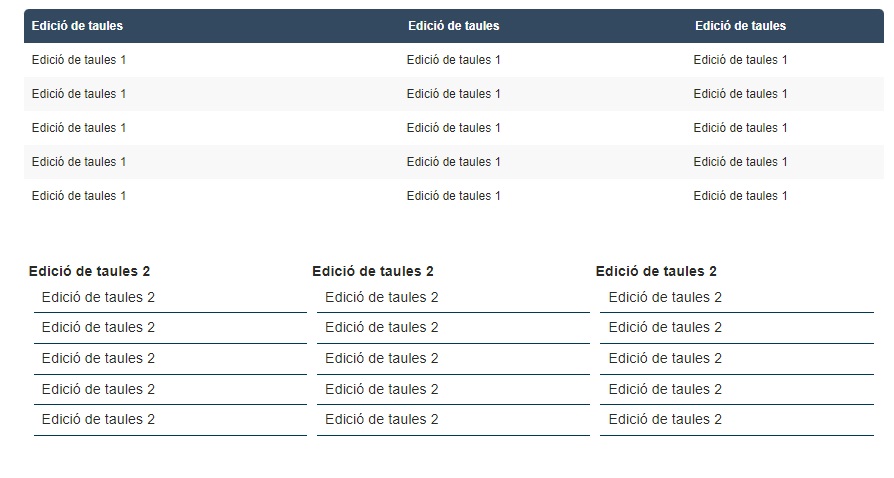Screen dimensions: 894x478
Task: Click third-row, first-column cell 'Edició de taules 1'
Action: coord(79,128)
